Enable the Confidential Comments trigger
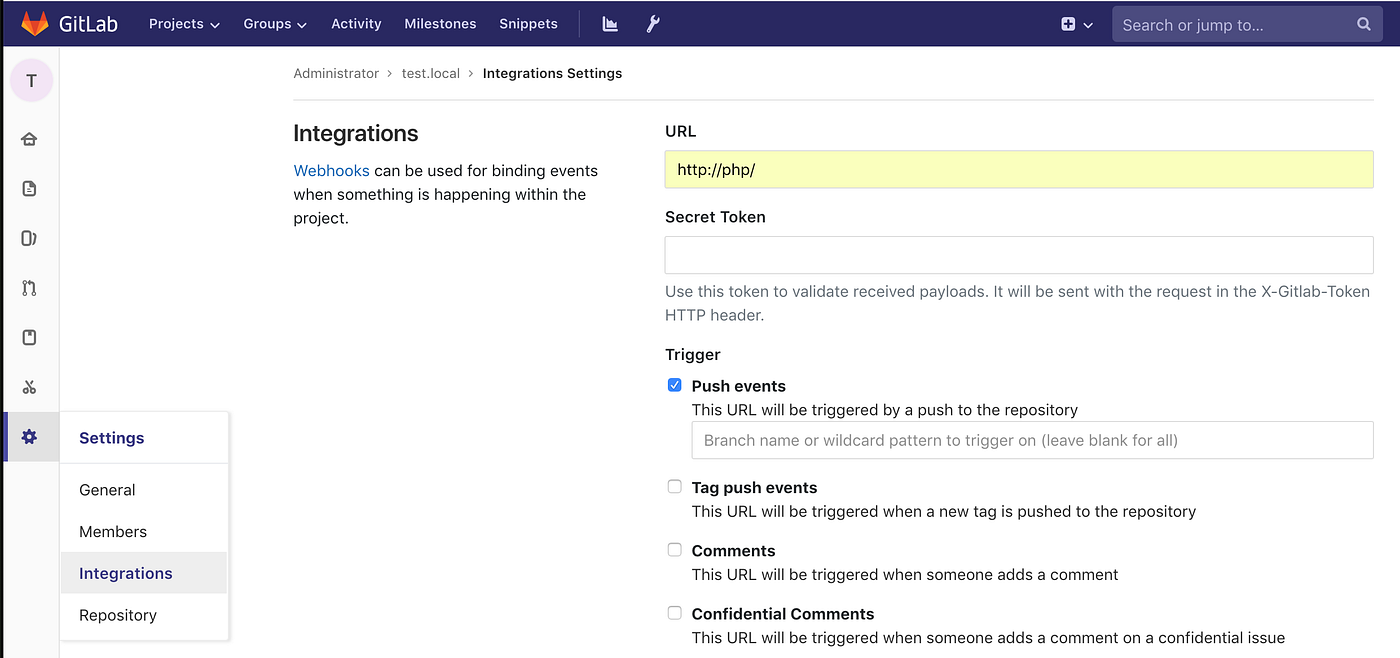 pos(674,612)
